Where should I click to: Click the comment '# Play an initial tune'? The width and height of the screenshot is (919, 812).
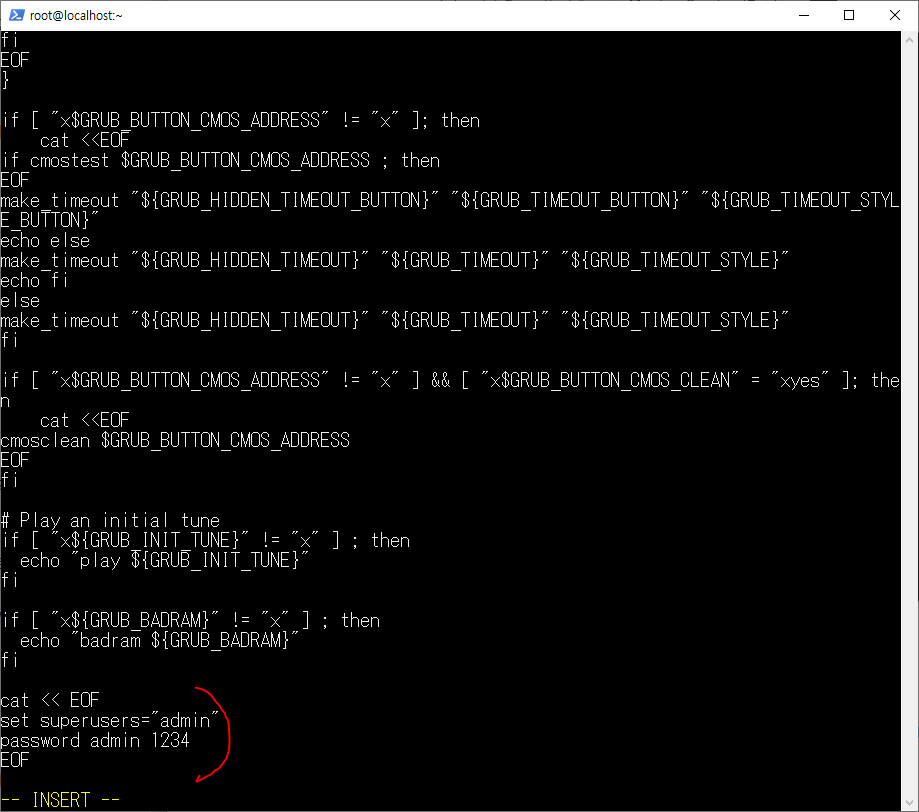(110, 520)
